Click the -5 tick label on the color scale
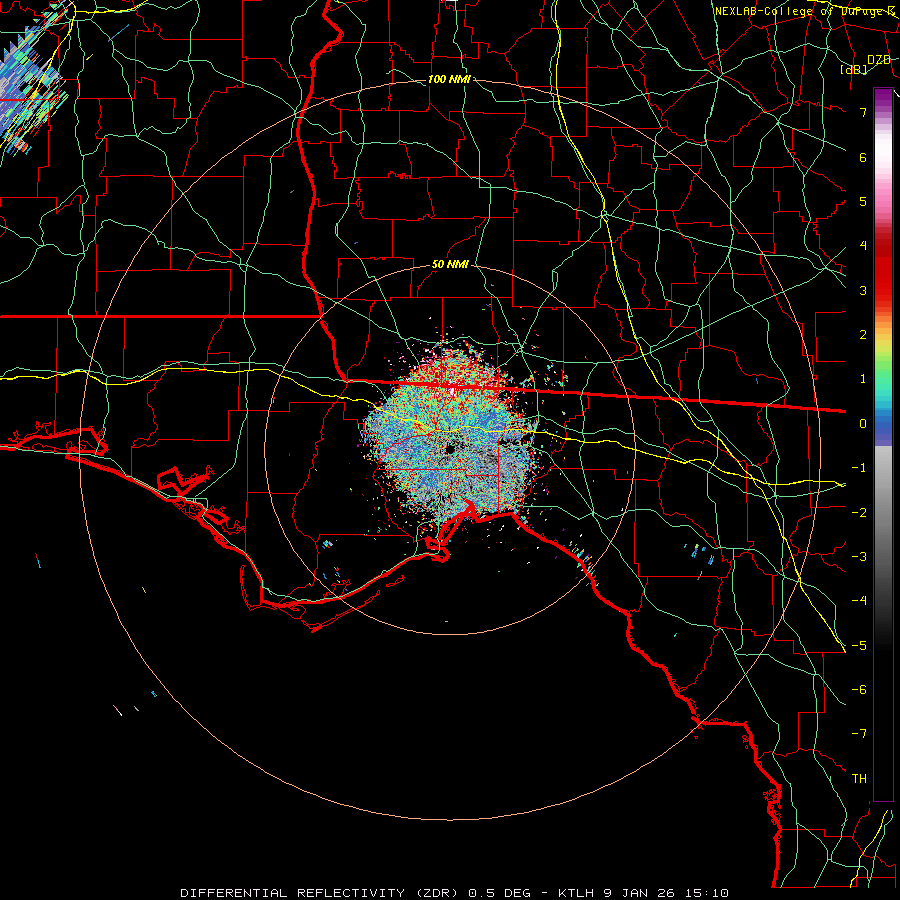The width and height of the screenshot is (900, 900). point(859,645)
